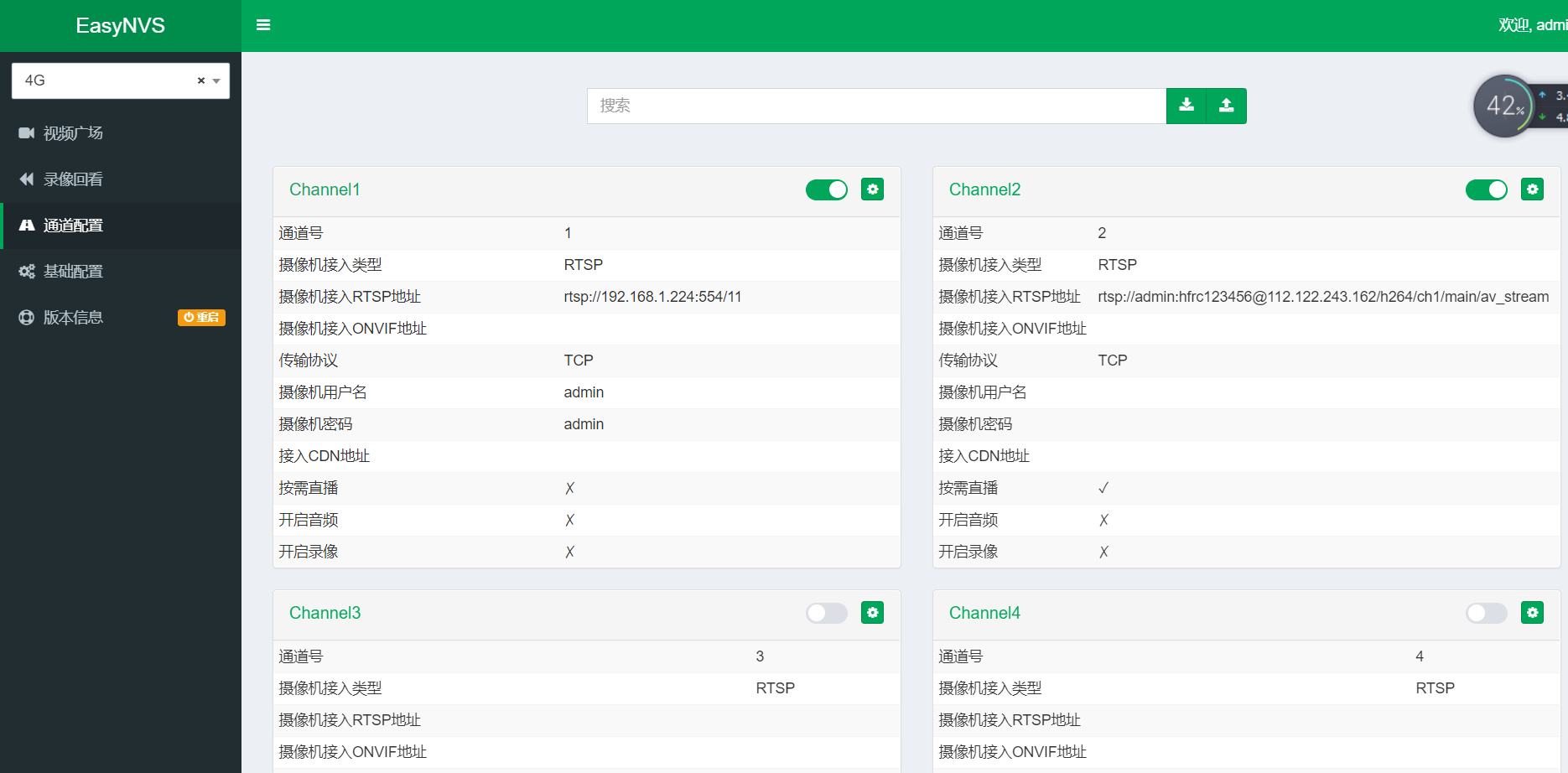
Task: Click the Channel2 RTSP address with admin:hfrc123456
Action: click(x=1323, y=297)
